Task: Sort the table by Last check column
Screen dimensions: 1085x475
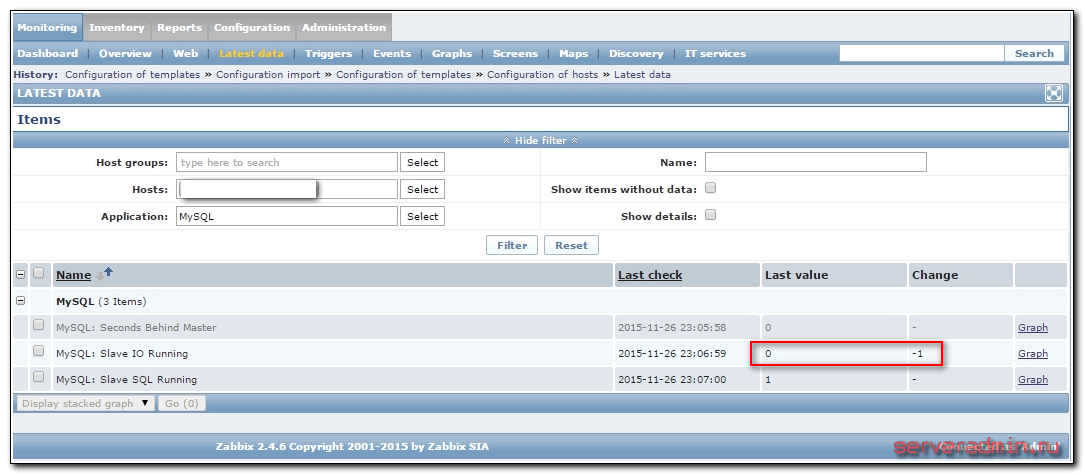Action: click(650, 275)
